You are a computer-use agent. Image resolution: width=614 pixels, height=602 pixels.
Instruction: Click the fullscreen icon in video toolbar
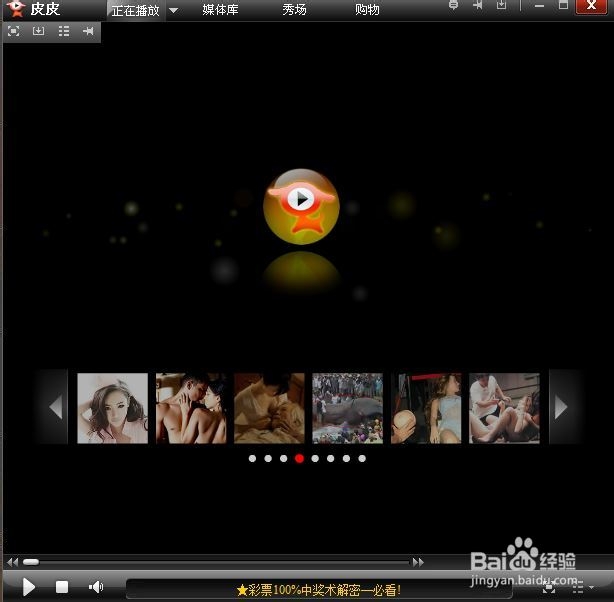pos(14,31)
